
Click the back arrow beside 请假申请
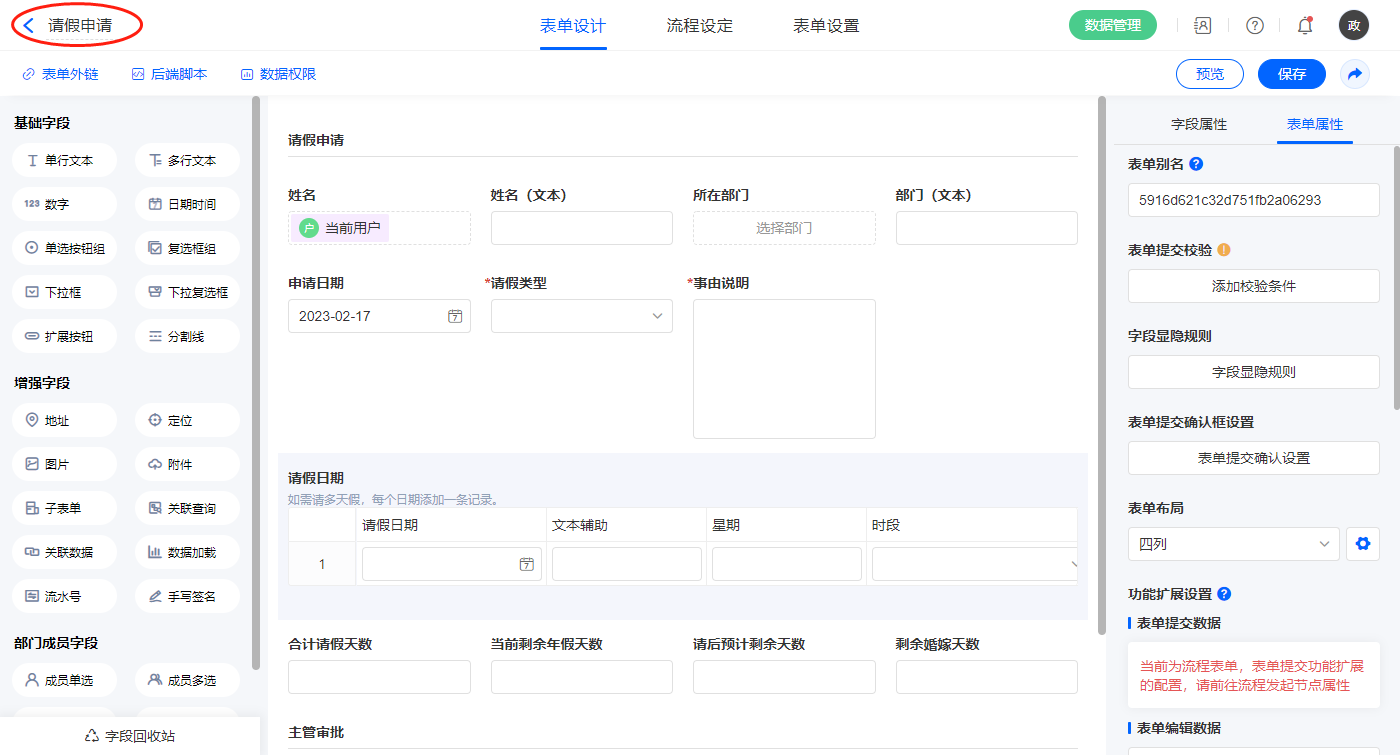point(29,26)
